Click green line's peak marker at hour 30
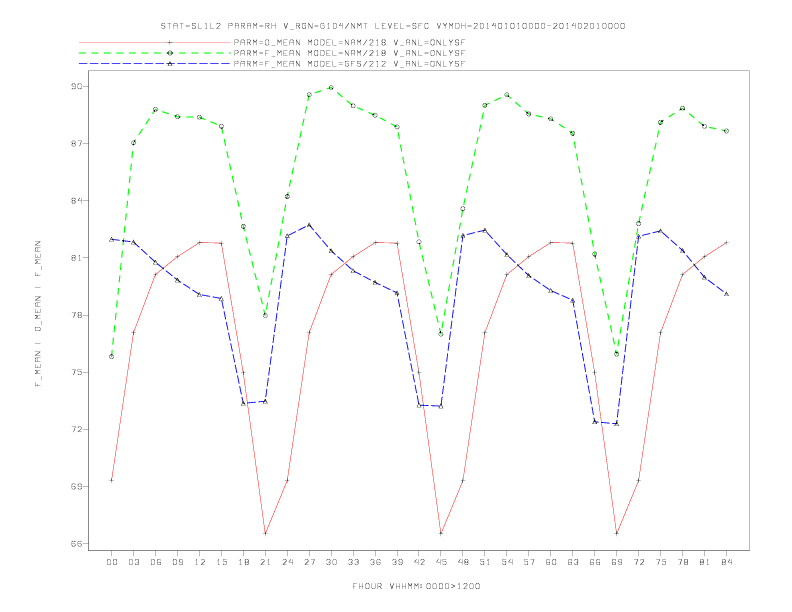Screen dimensions: 792x612 [x=331, y=87]
